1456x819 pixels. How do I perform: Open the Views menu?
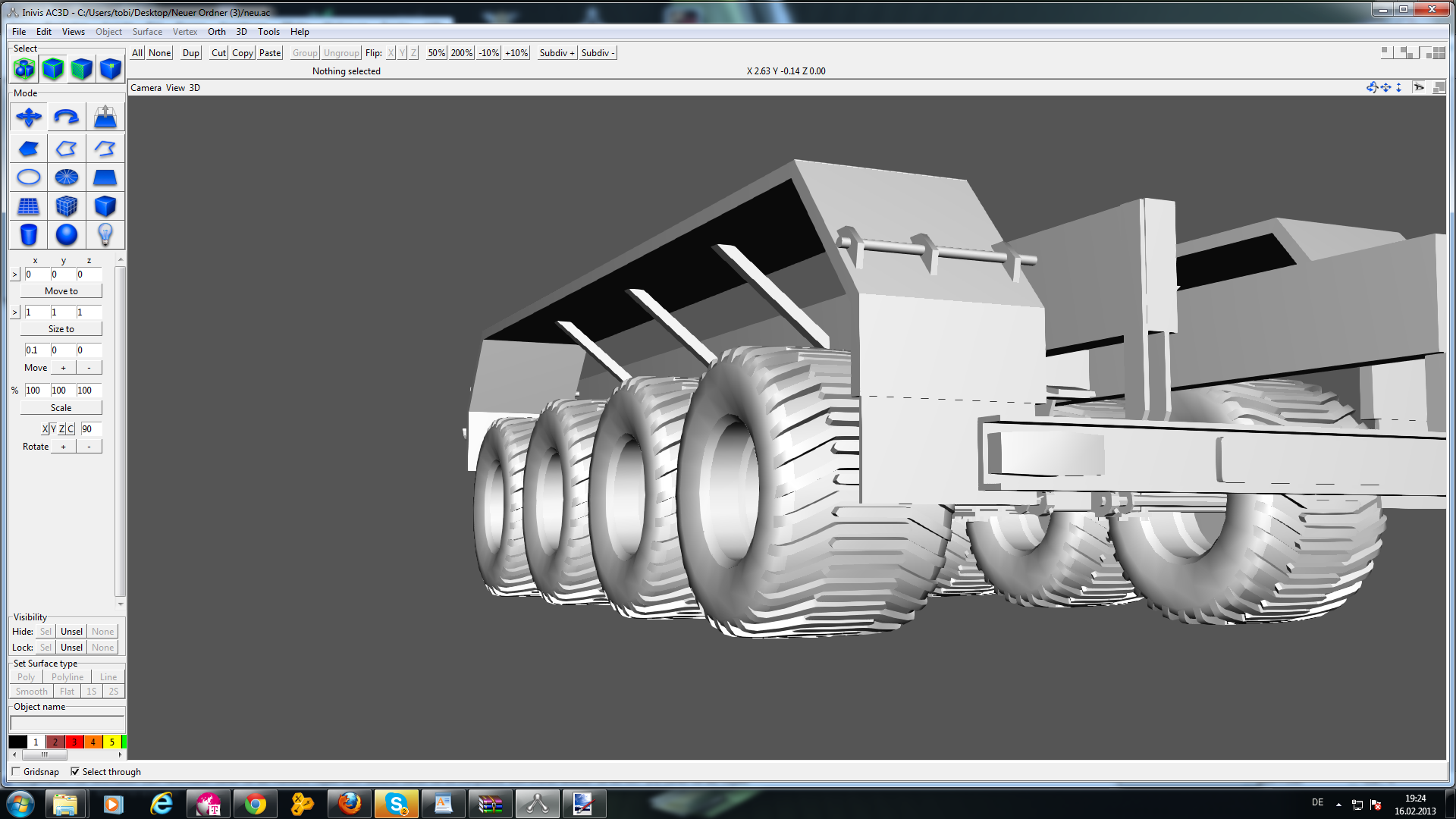[74, 32]
